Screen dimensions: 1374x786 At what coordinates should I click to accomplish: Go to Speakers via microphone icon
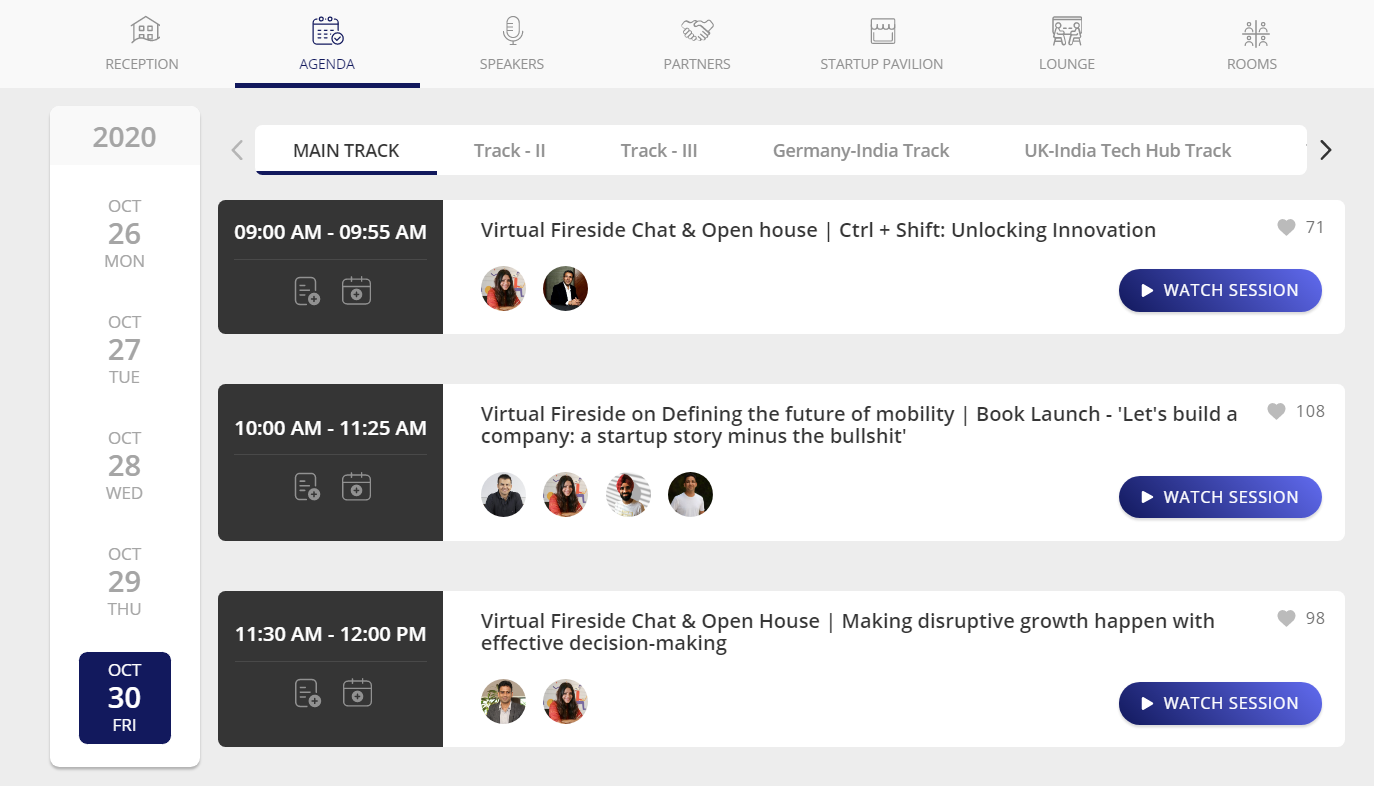[x=512, y=31]
